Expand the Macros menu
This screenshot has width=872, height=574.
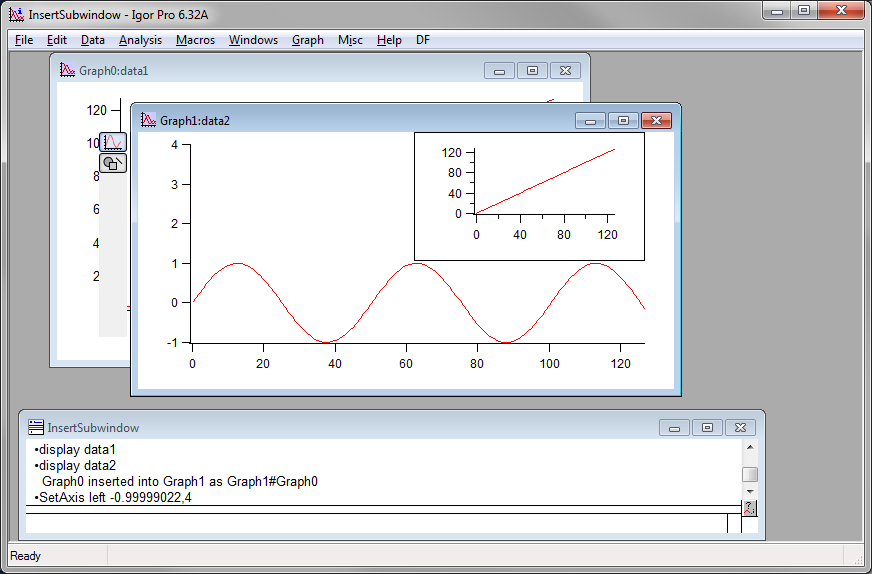(x=195, y=40)
